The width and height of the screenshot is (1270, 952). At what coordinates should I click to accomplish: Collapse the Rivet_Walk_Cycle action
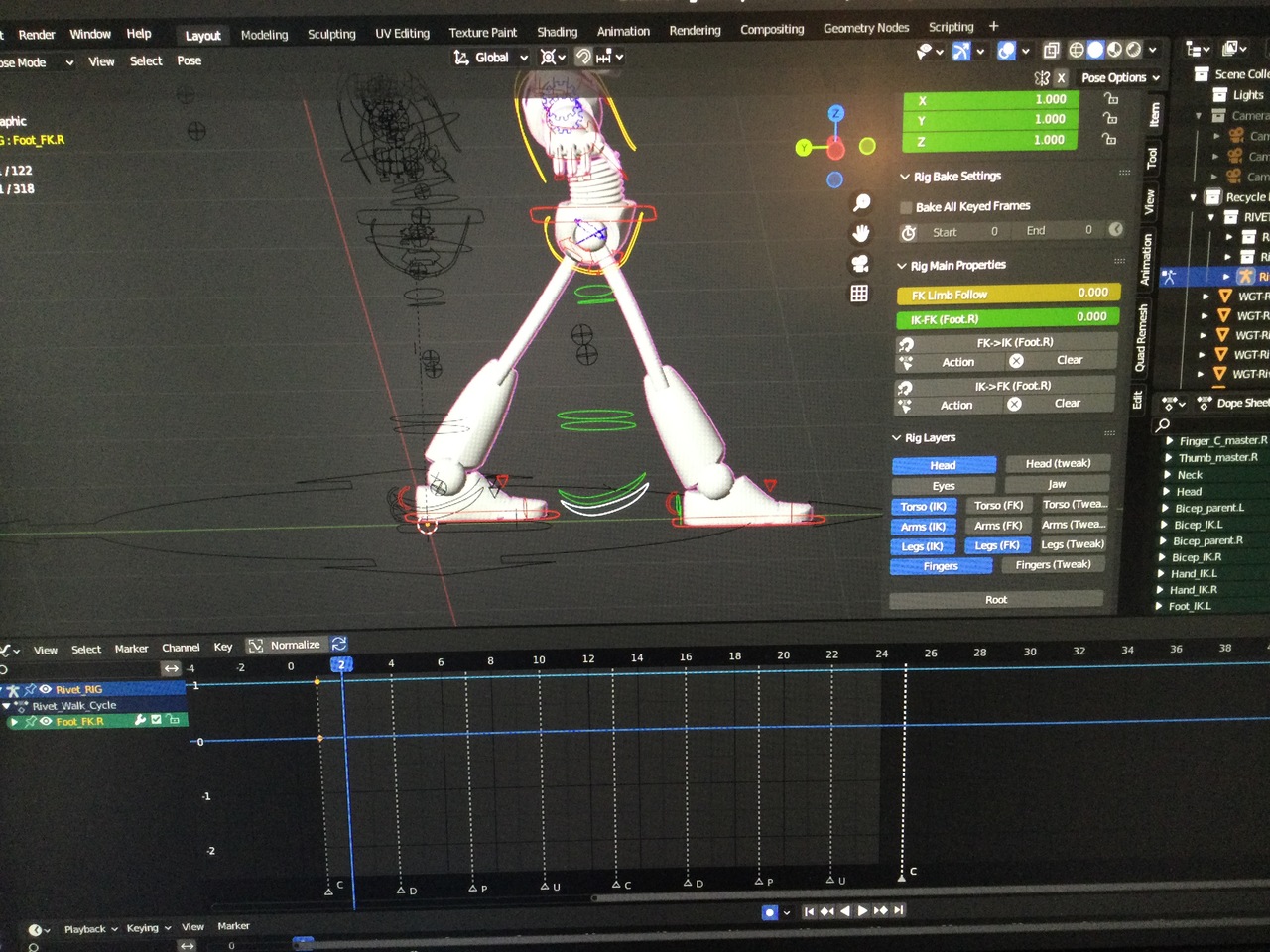pos(8,706)
